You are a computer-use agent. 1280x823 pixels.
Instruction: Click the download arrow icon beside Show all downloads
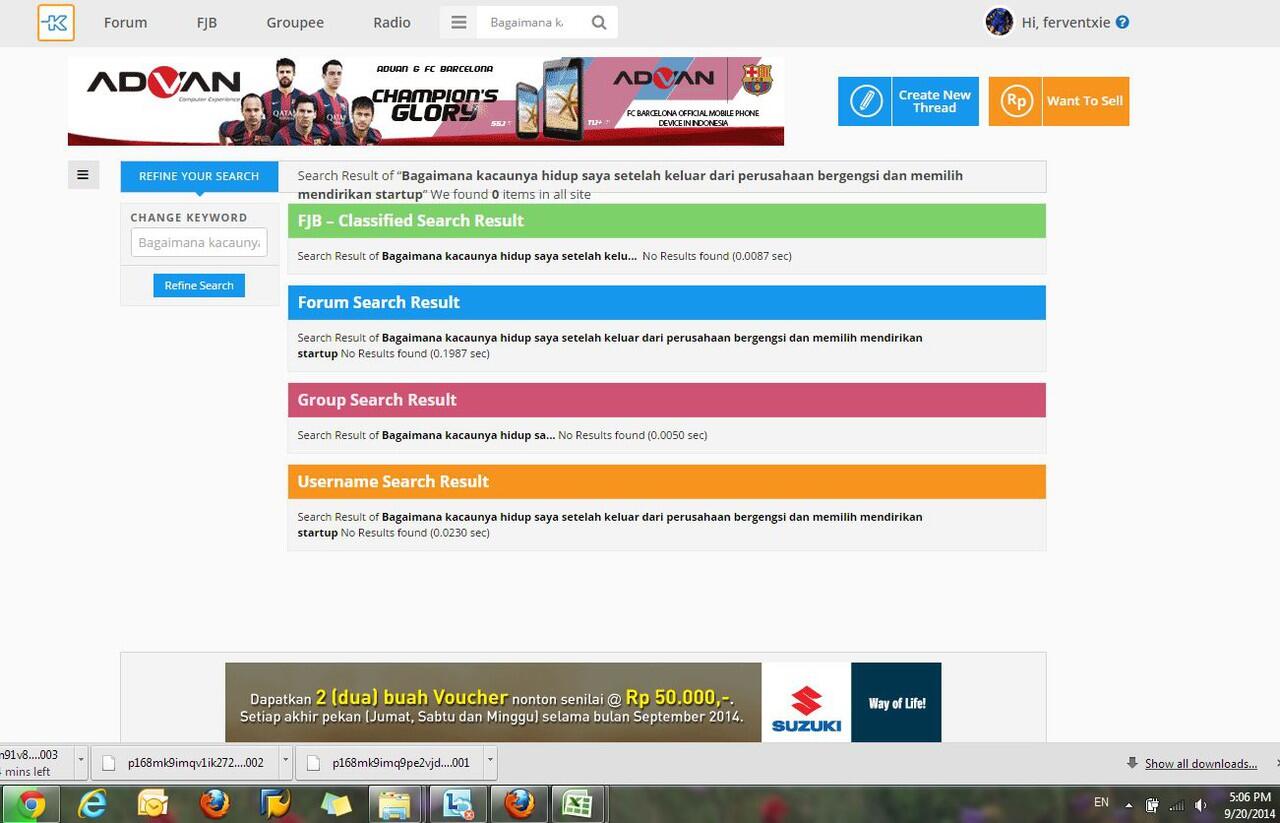coord(1132,763)
